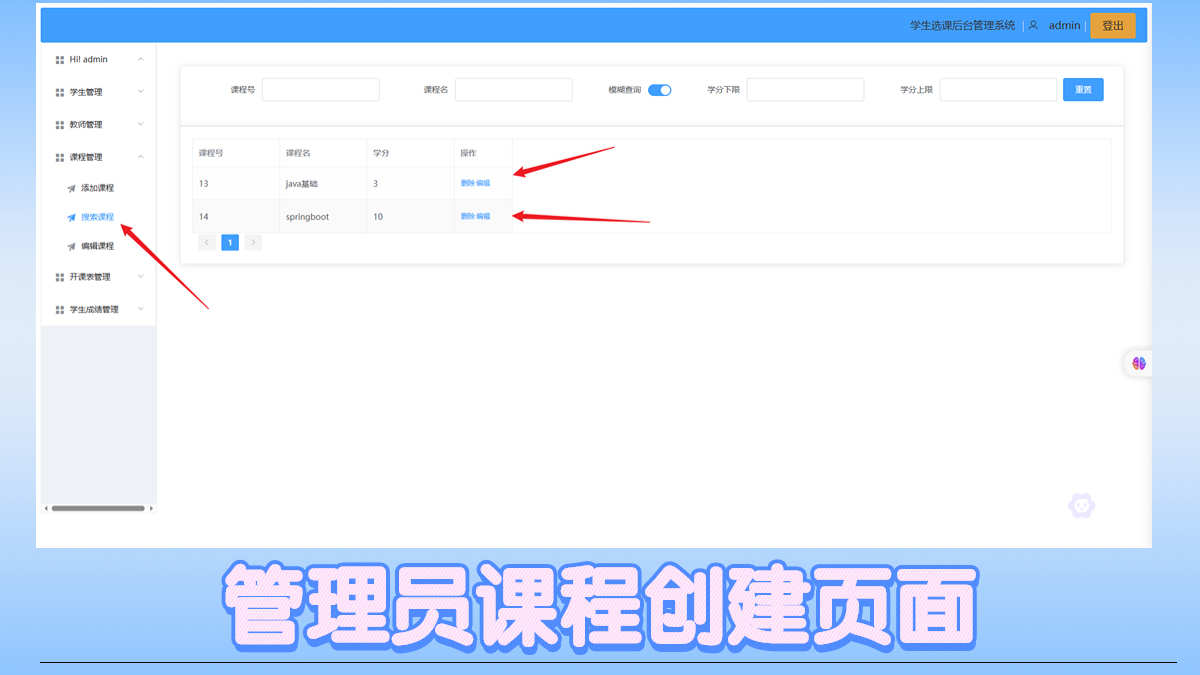Click the grid icon beside 开课表管理
The width and height of the screenshot is (1200, 675).
[x=60, y=277]
